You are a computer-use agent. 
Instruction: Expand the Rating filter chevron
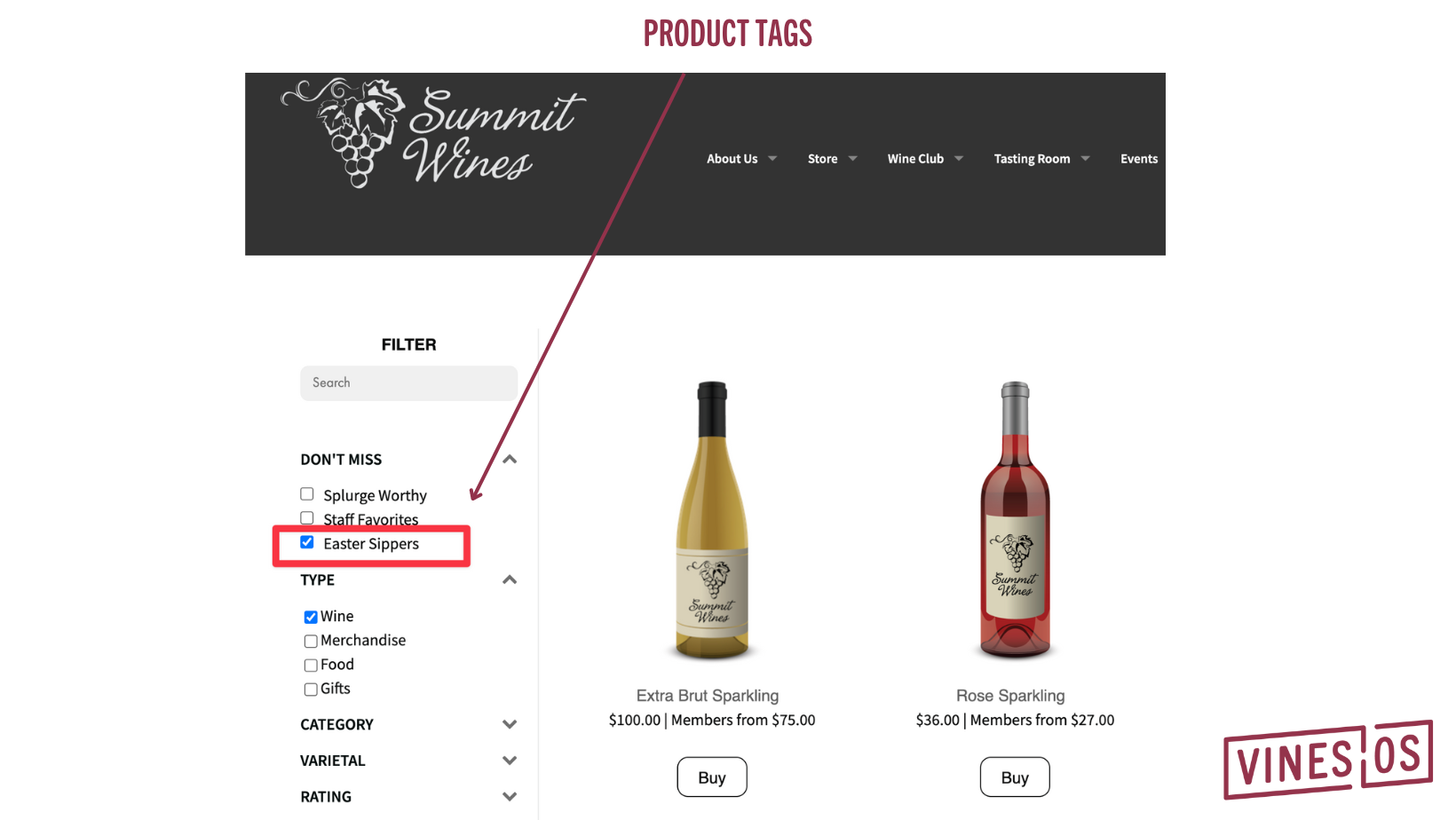point(510,797)
